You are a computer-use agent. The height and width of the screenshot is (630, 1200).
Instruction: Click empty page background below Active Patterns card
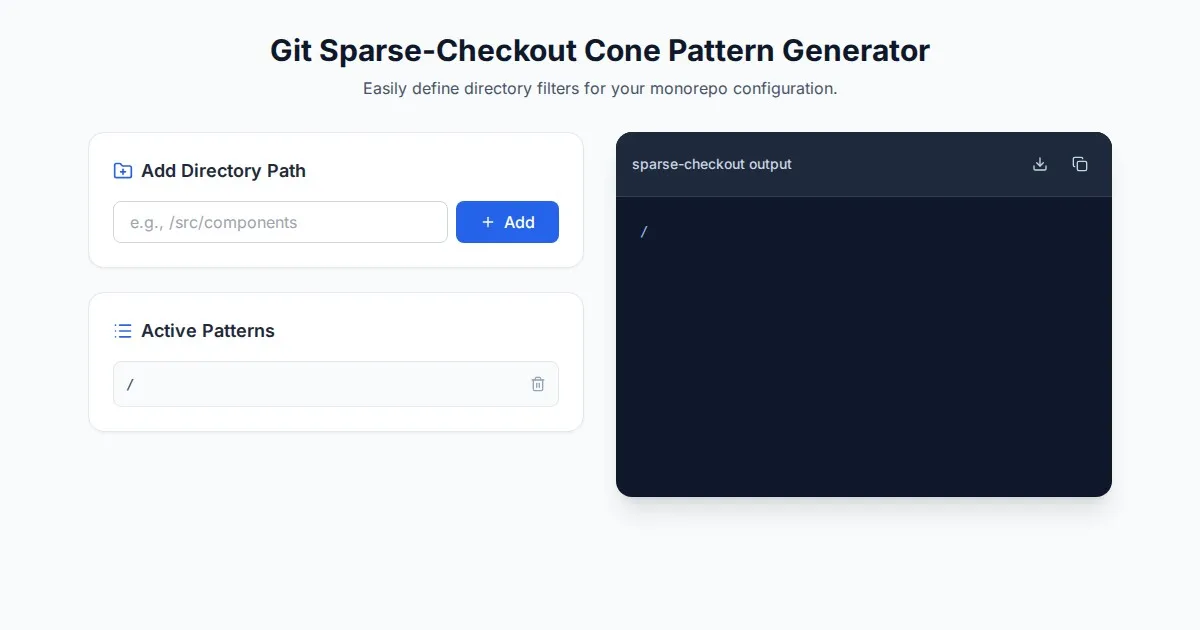(x=335, y=530)
